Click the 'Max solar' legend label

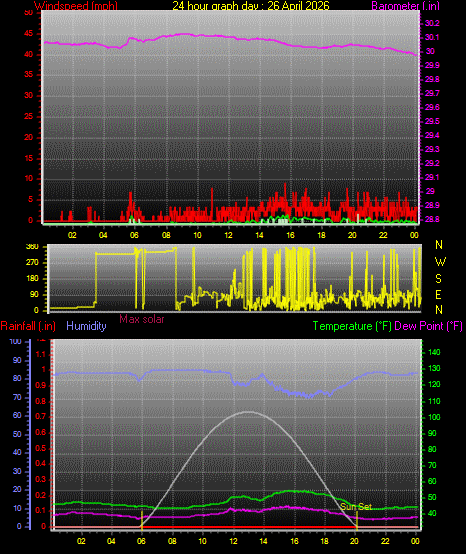pos(142,319)
